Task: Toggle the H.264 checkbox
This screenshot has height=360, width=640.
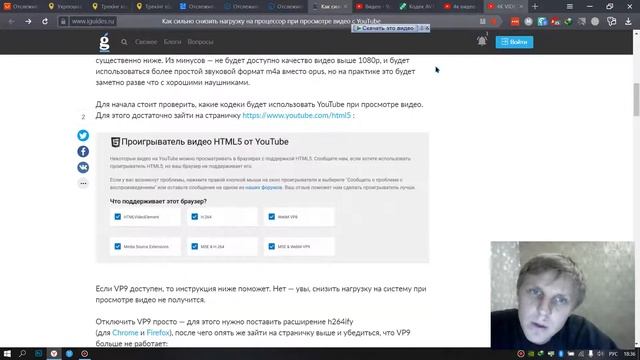Action: point(195,217)
